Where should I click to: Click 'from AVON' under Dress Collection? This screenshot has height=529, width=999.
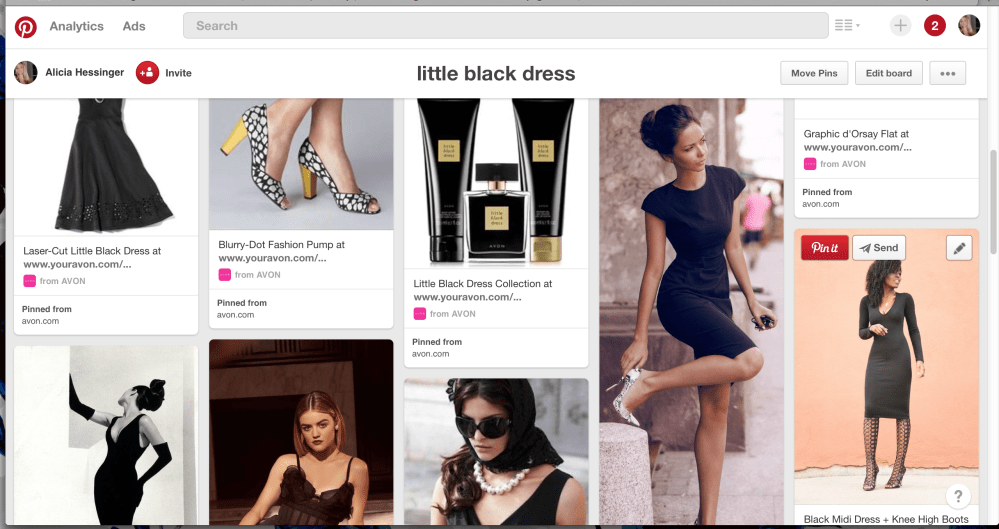point(452,314)
